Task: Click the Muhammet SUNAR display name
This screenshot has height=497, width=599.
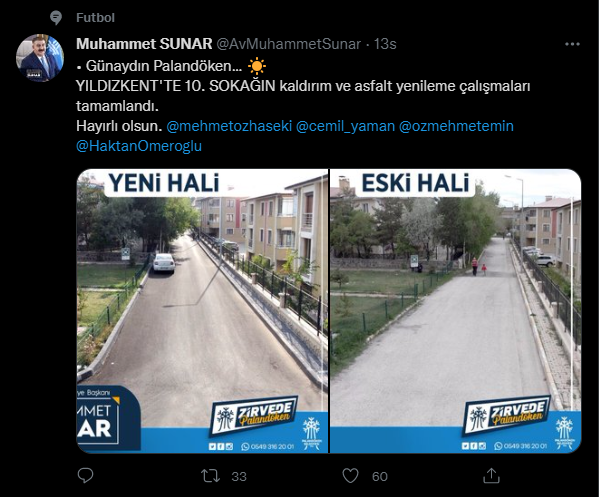Action: coord(144,44)
